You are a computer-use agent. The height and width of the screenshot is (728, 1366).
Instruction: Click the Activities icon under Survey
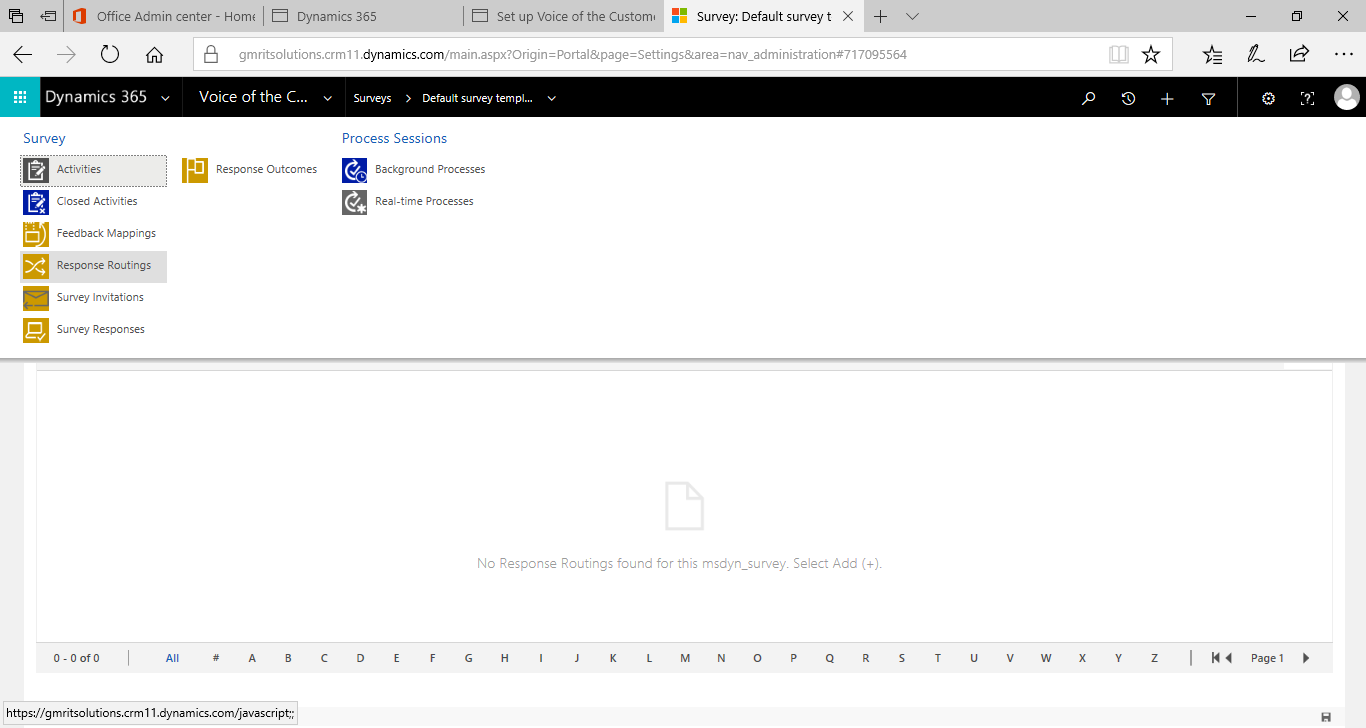click(36, 170)
